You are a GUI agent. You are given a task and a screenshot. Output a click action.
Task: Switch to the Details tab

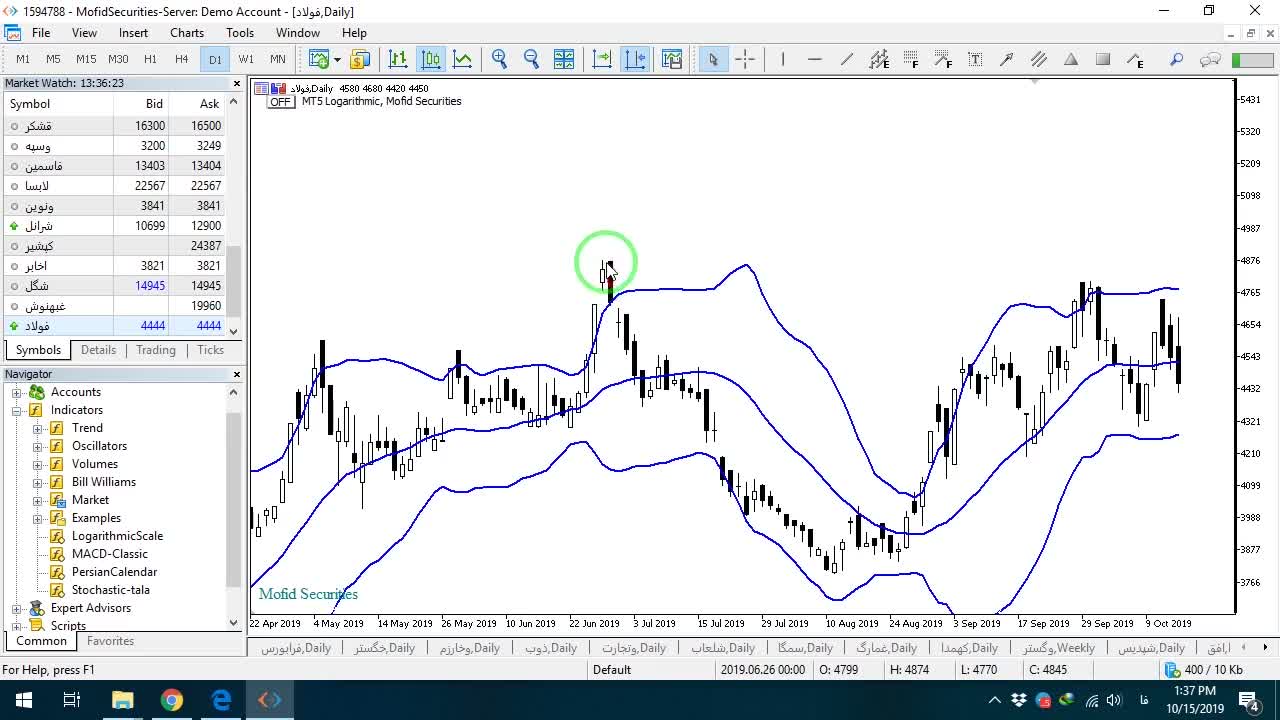[98, 350]
